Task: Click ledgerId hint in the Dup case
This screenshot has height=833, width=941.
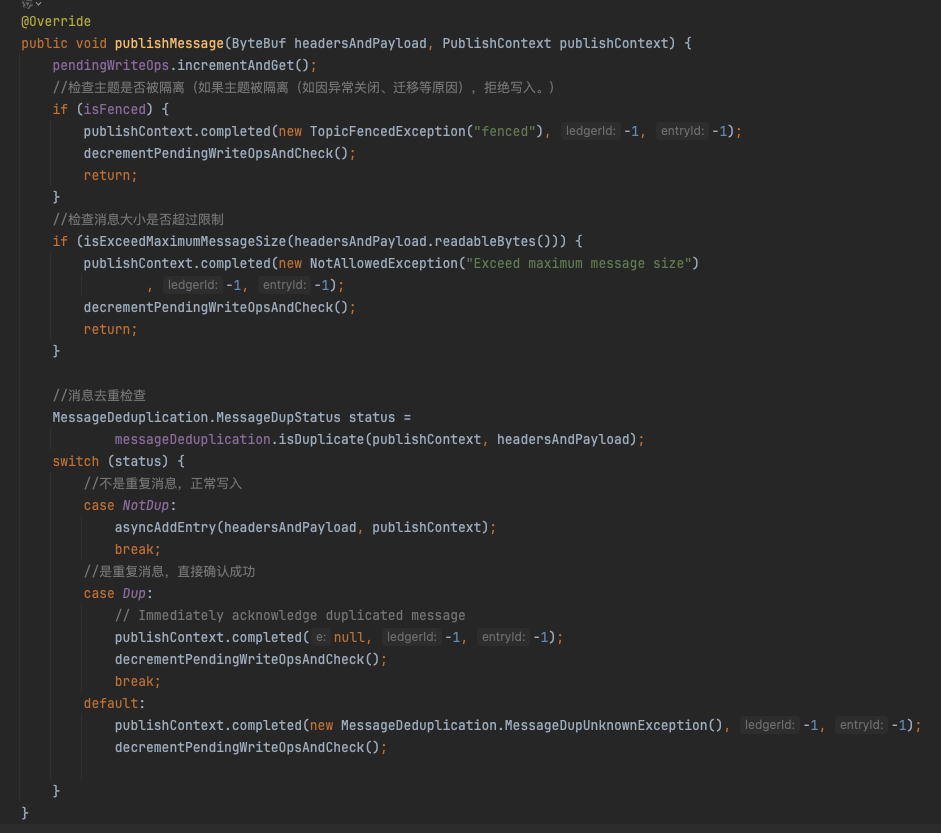Action: pos(412,637)
